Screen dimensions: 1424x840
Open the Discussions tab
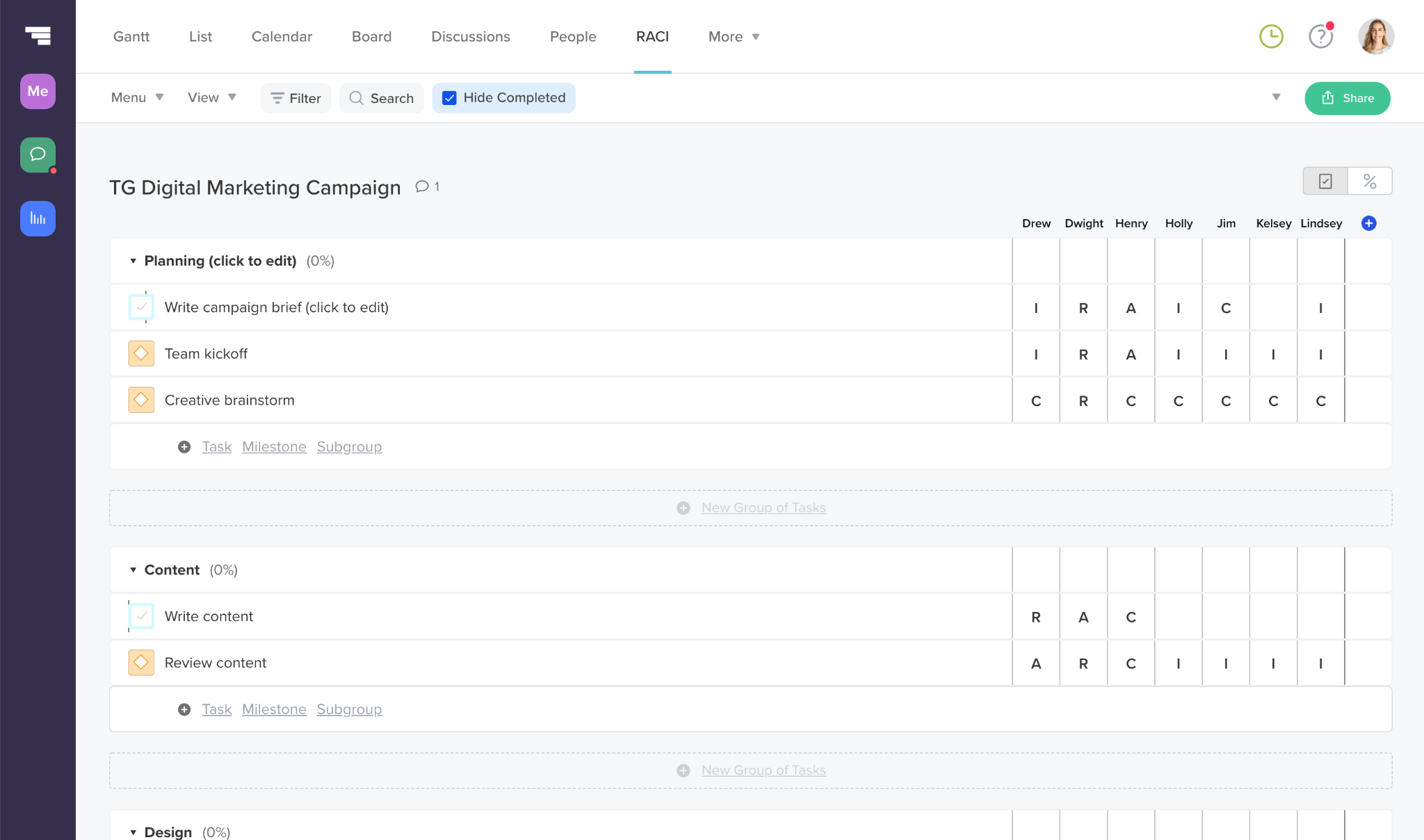pyautogui.click(x=471, y=36)
